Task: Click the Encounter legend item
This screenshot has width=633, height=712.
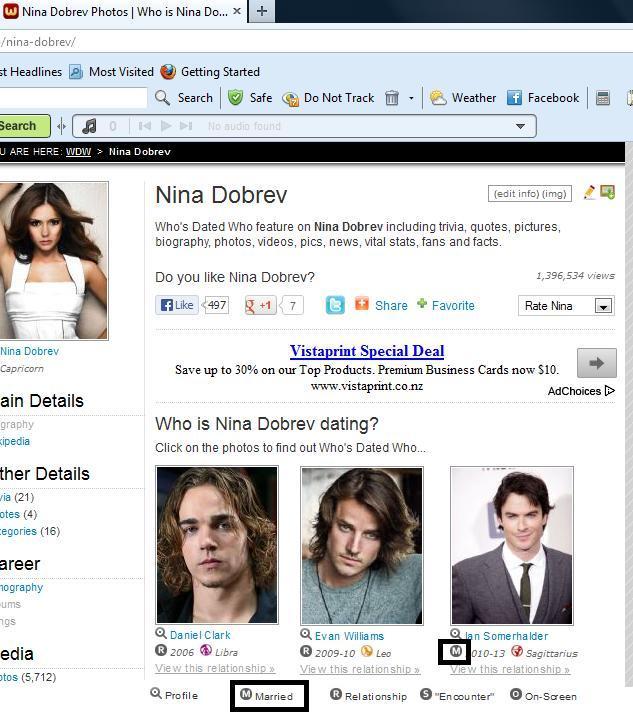Action: 457,695
